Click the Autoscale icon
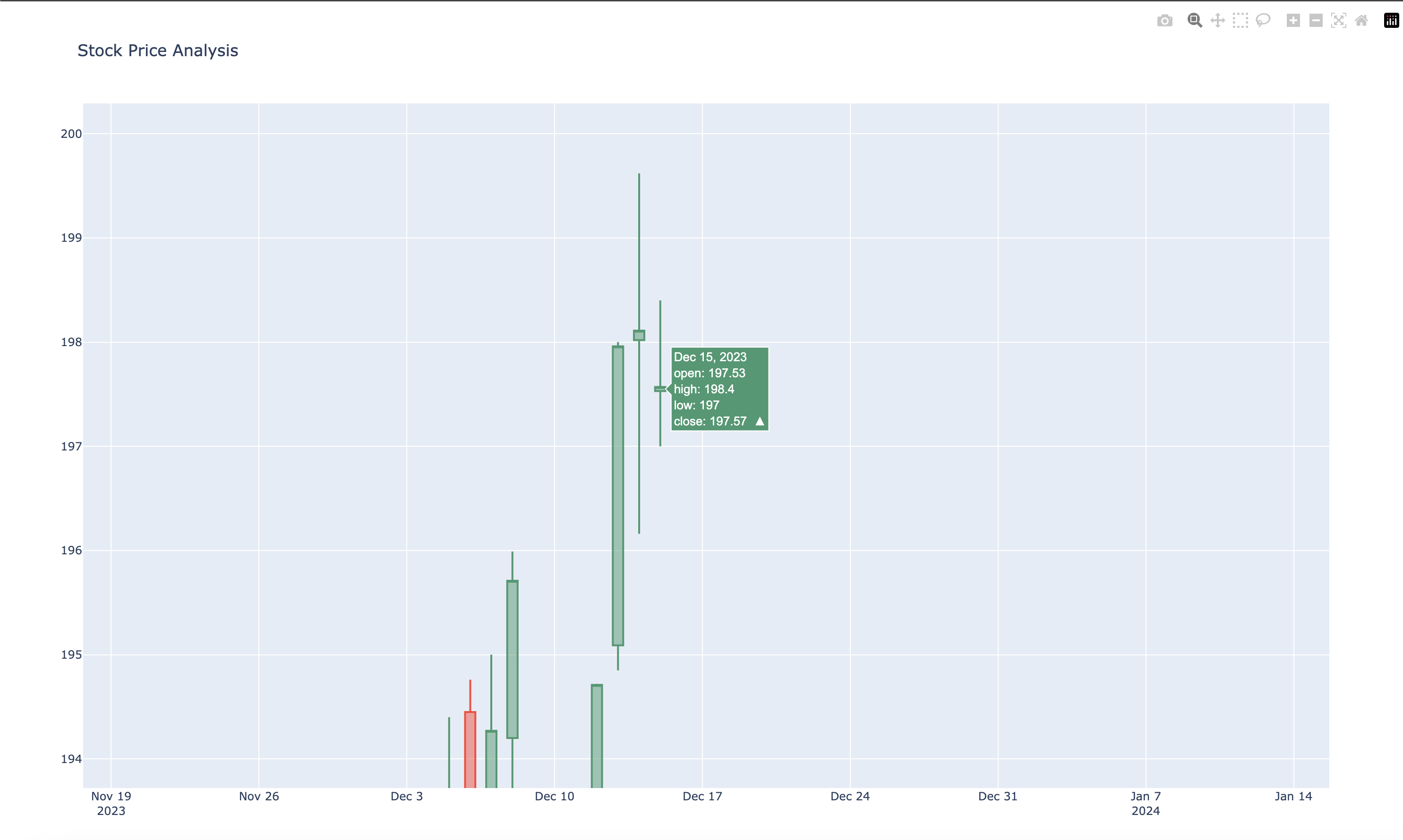 coord(1338,21)
